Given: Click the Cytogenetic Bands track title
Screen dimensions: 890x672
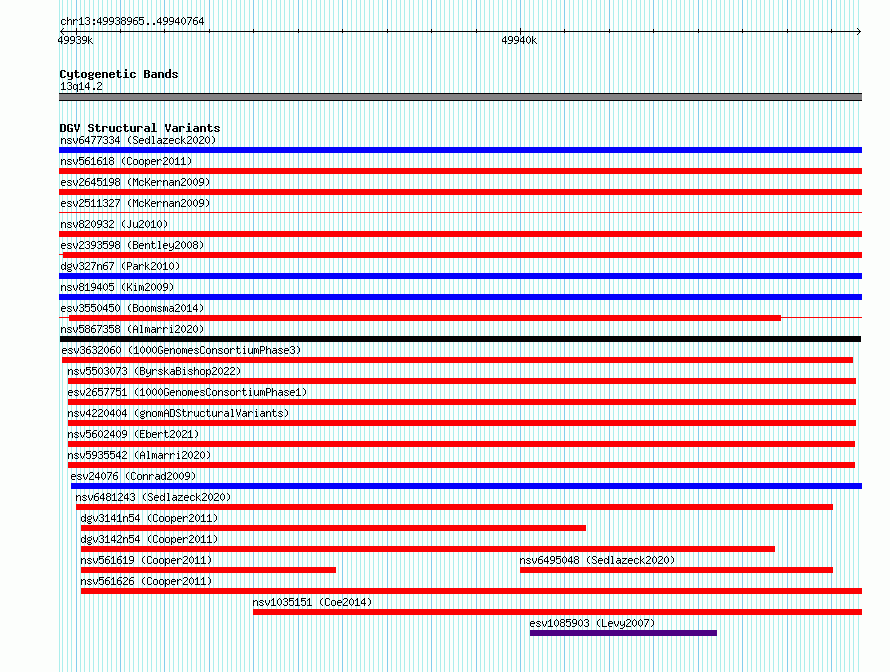Looking at the screenshot, I should point(119,74).
